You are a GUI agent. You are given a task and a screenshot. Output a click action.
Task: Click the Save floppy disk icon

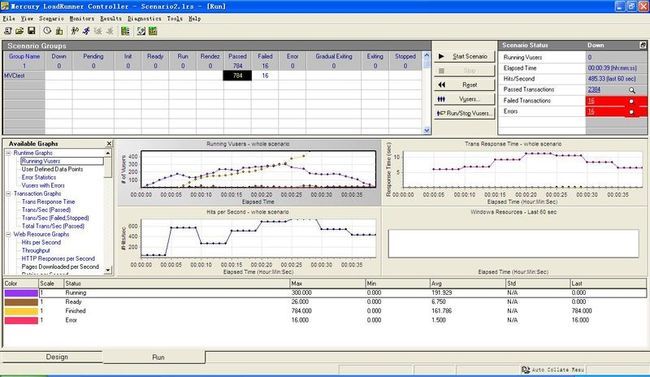tap(31, 31)
